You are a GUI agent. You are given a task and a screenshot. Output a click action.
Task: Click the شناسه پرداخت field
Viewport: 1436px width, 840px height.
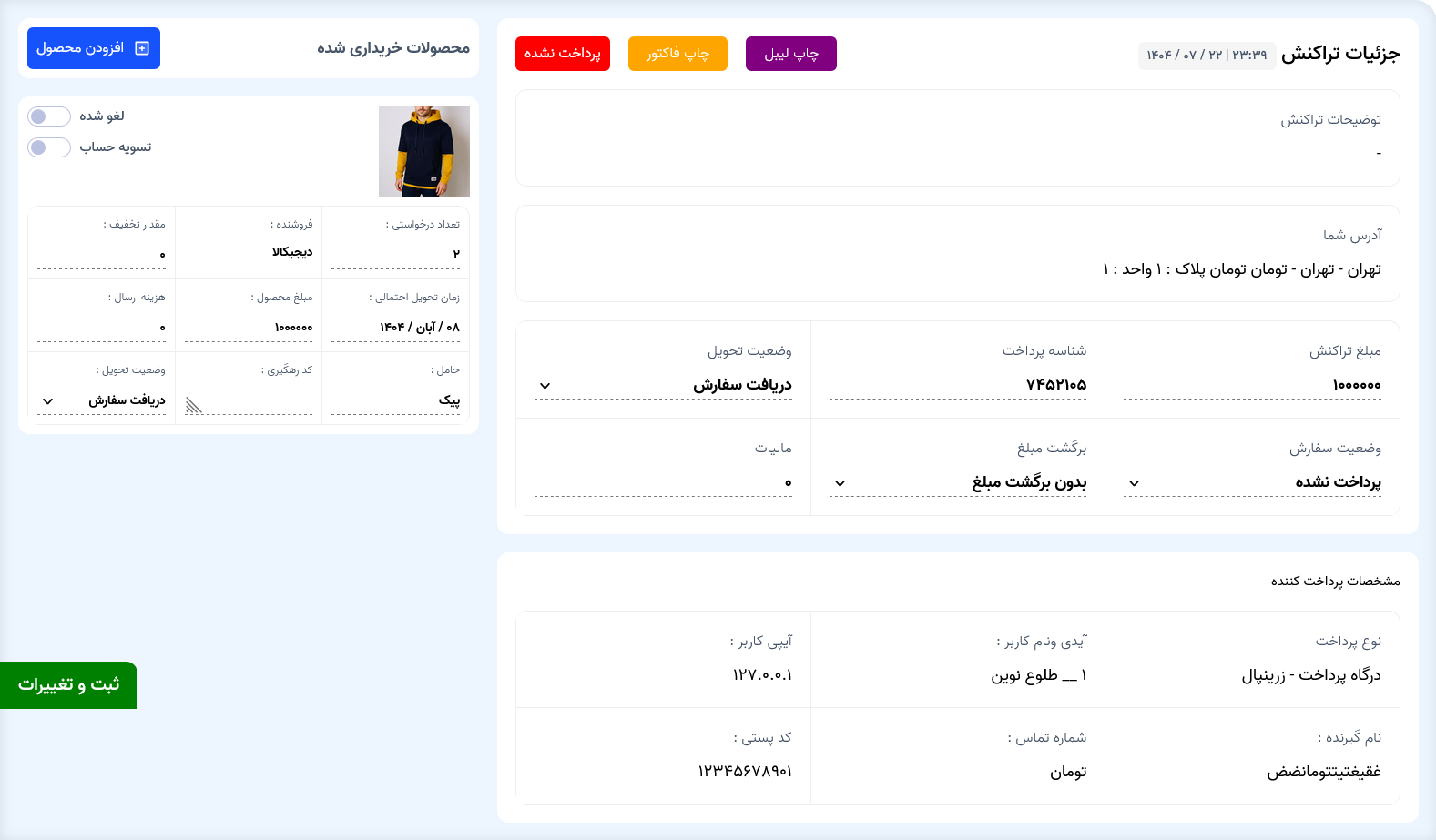tap(957, 385)
